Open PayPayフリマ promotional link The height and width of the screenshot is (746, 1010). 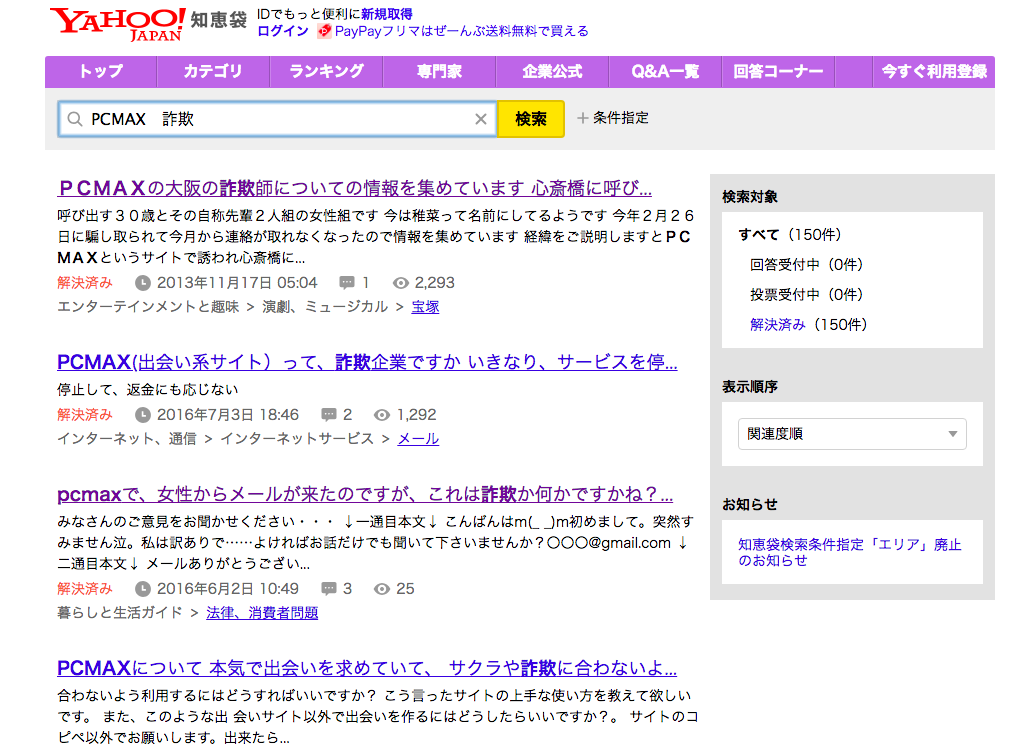tap(461, 31)
